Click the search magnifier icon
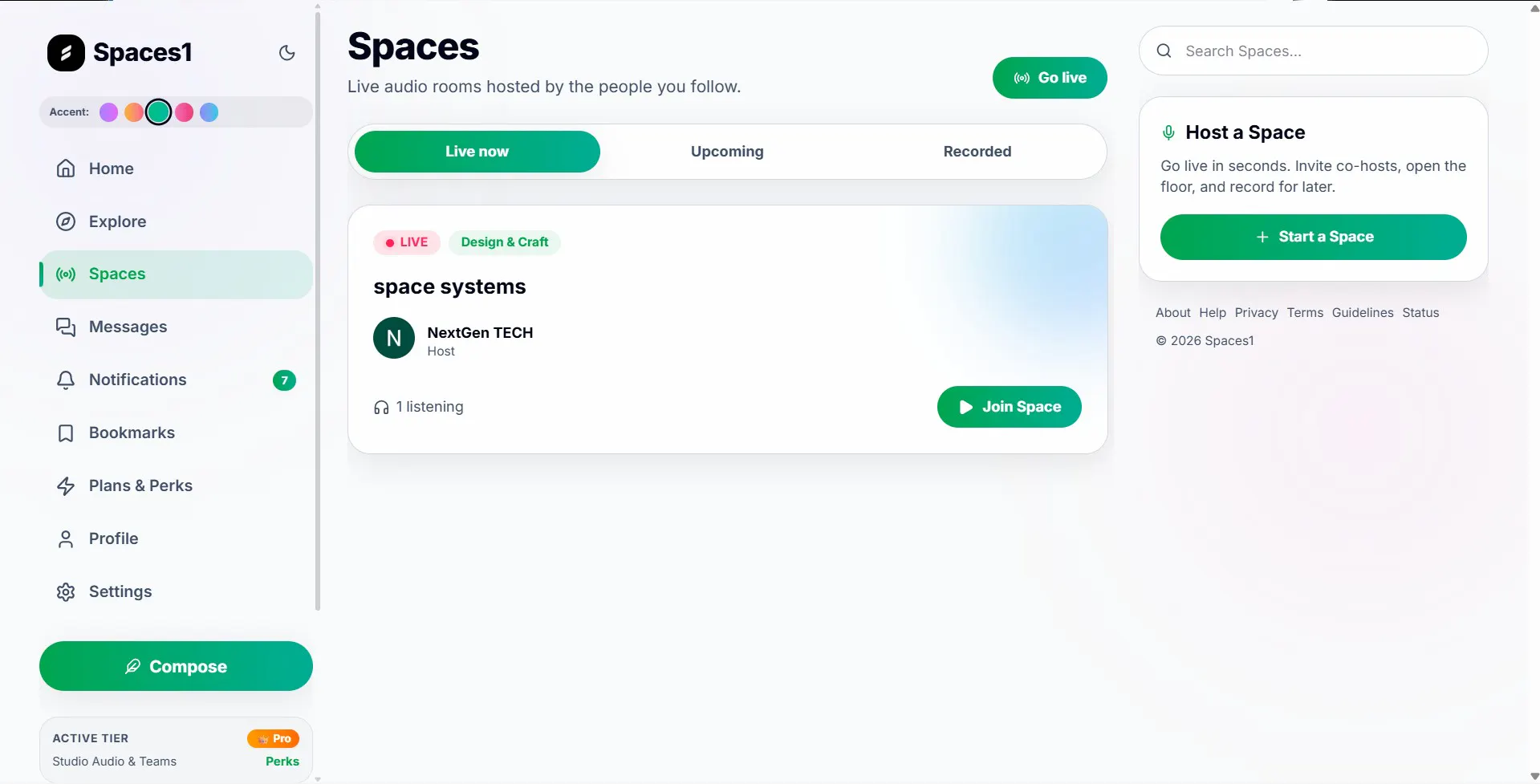The width and height of the screenshot is (1540, 784). click(x=1164, y=51)
